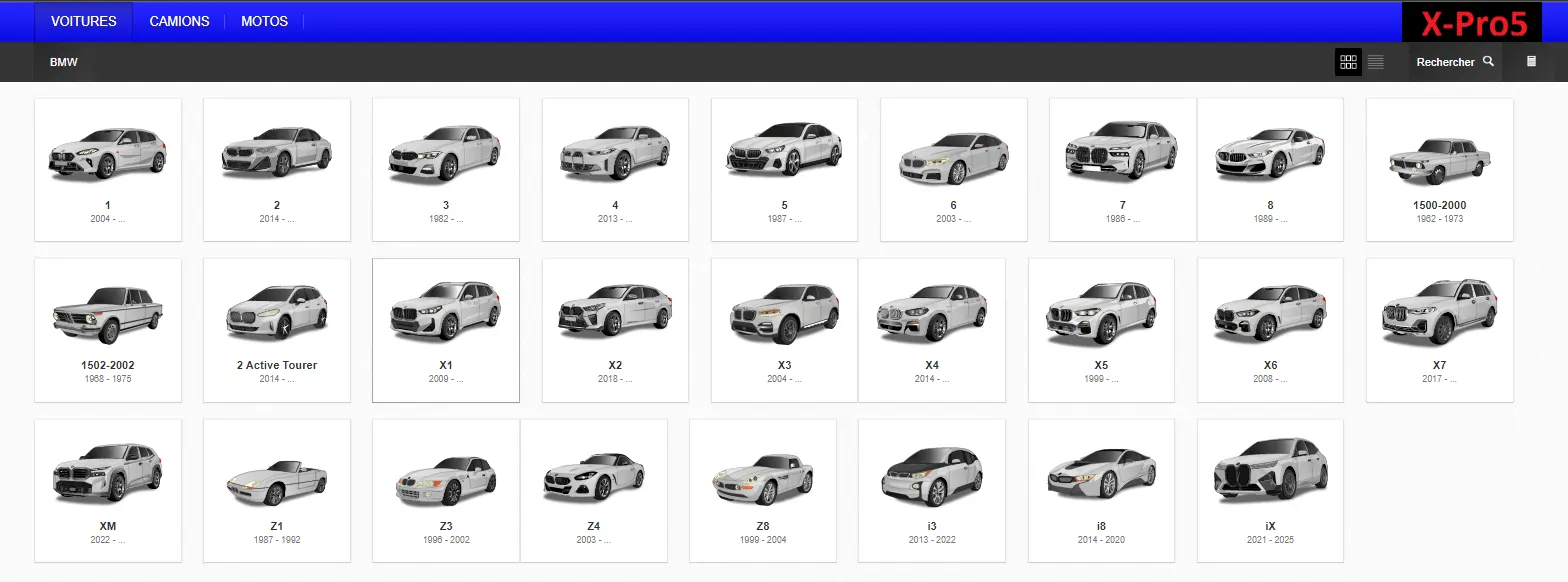Choose the X1 model card
This screenshot has width=1568, height=582.
click(x=446, y=330)
